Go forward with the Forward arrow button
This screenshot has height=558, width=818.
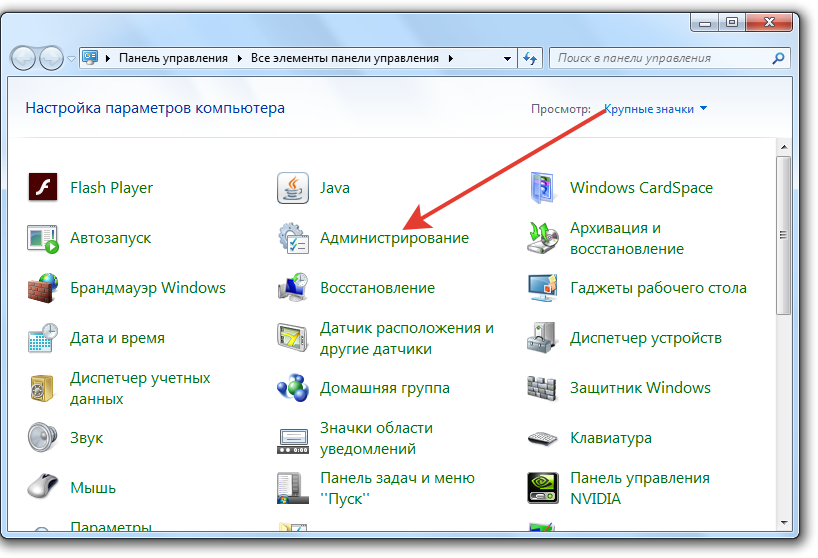[51, 58]
